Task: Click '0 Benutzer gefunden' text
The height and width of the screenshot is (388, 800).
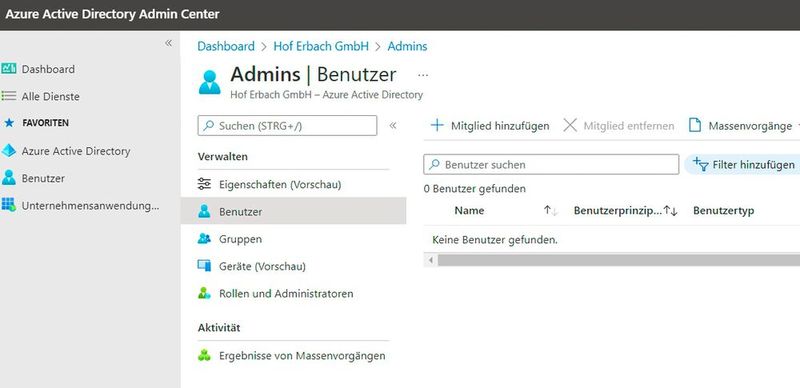Action: tap(474, 188)
